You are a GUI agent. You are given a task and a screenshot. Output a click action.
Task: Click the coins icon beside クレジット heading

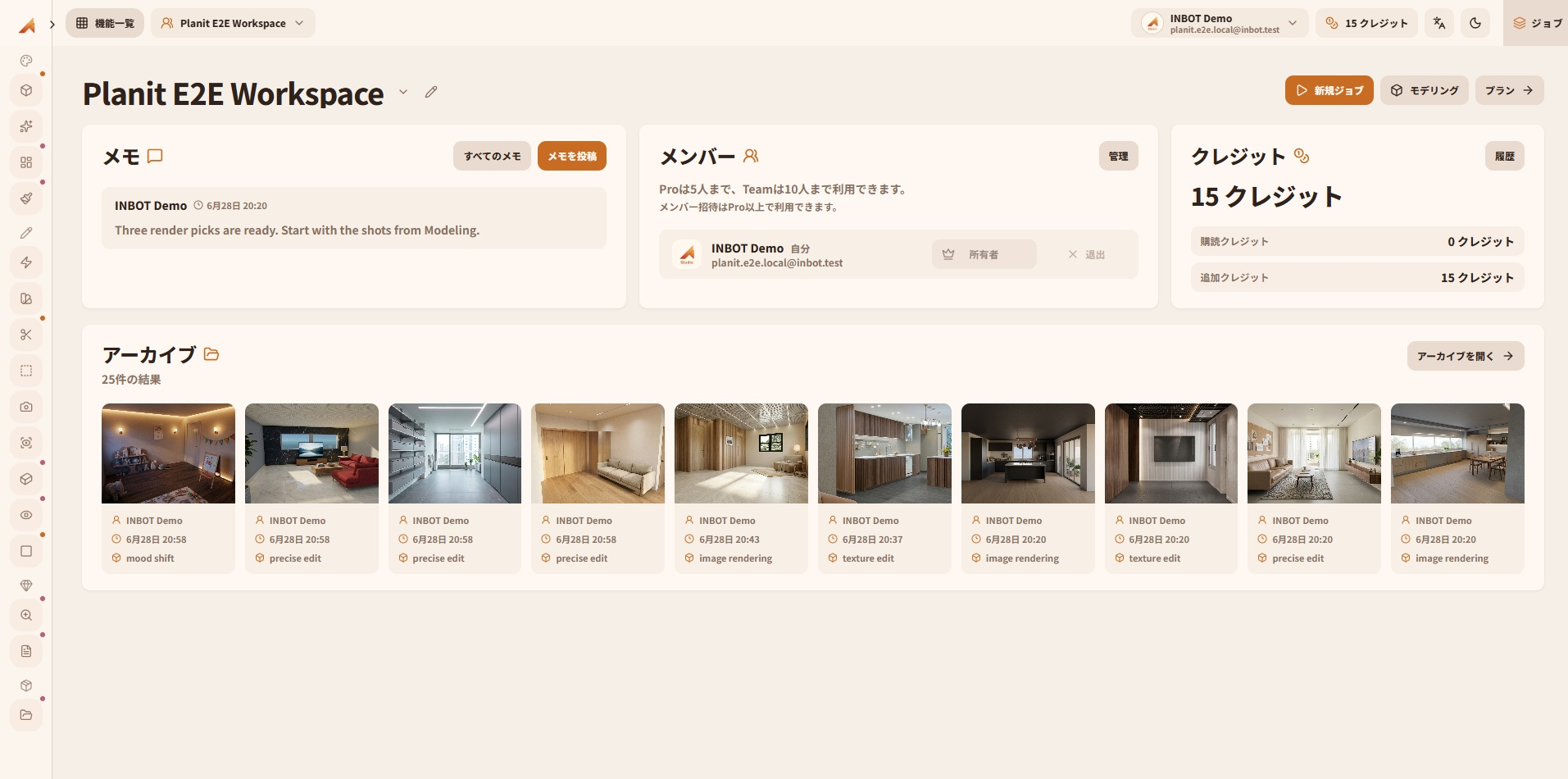click(x=1302, y=156)
